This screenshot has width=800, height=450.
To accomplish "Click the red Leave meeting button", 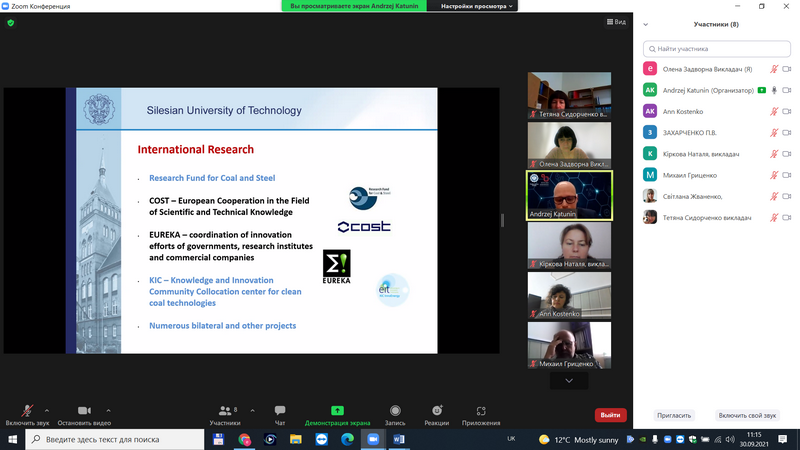I will (x=610, y=415).
